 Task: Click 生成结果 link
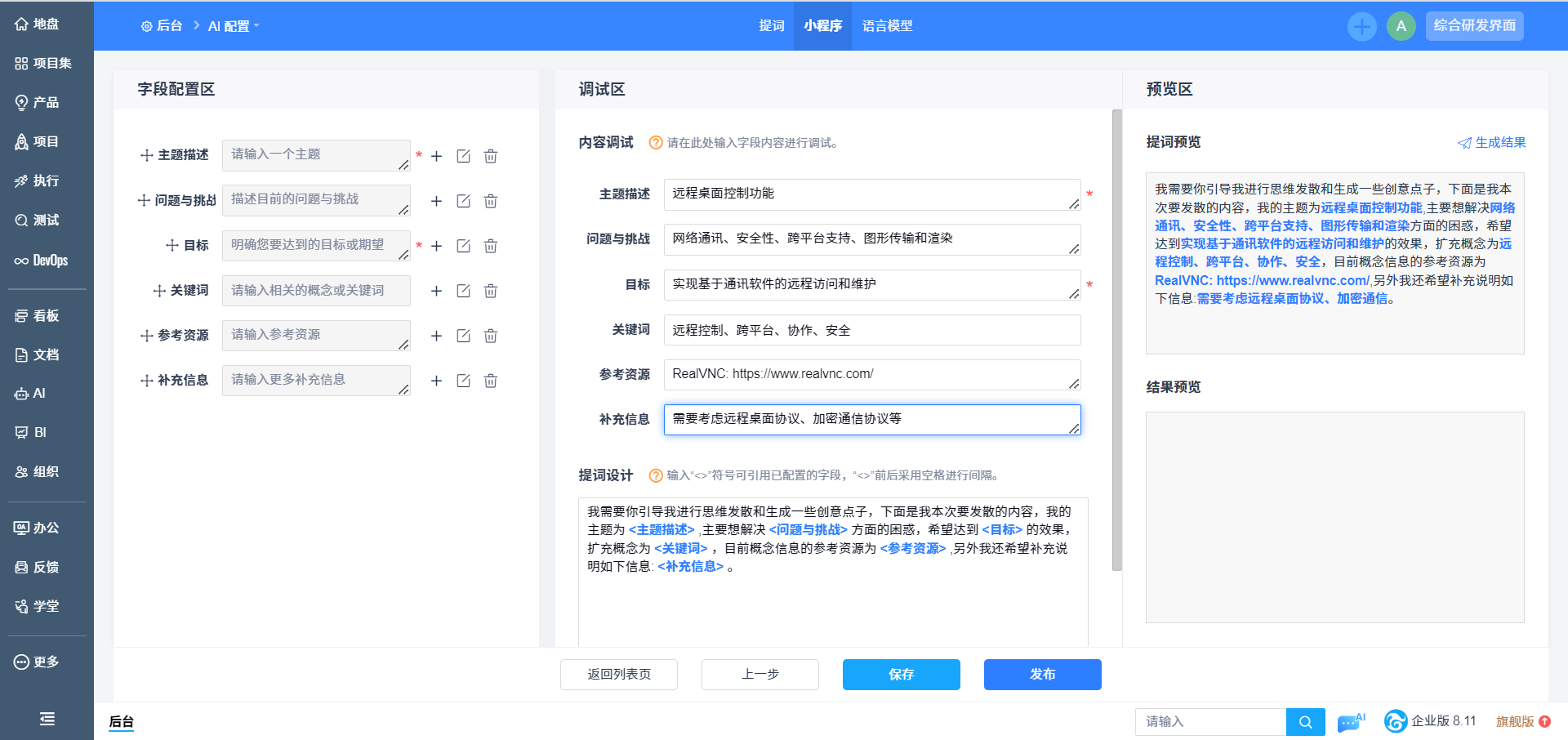(1491, 142)
